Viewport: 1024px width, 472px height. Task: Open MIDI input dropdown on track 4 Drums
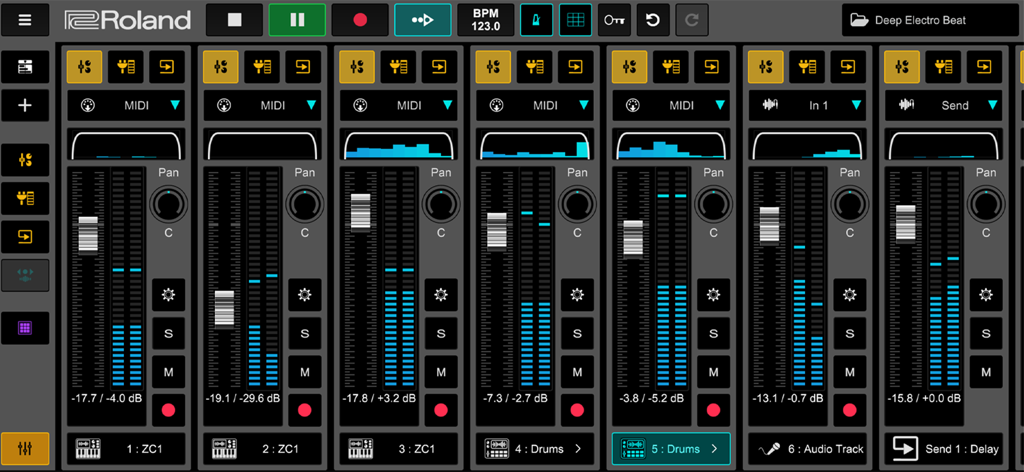click(534, 105)
